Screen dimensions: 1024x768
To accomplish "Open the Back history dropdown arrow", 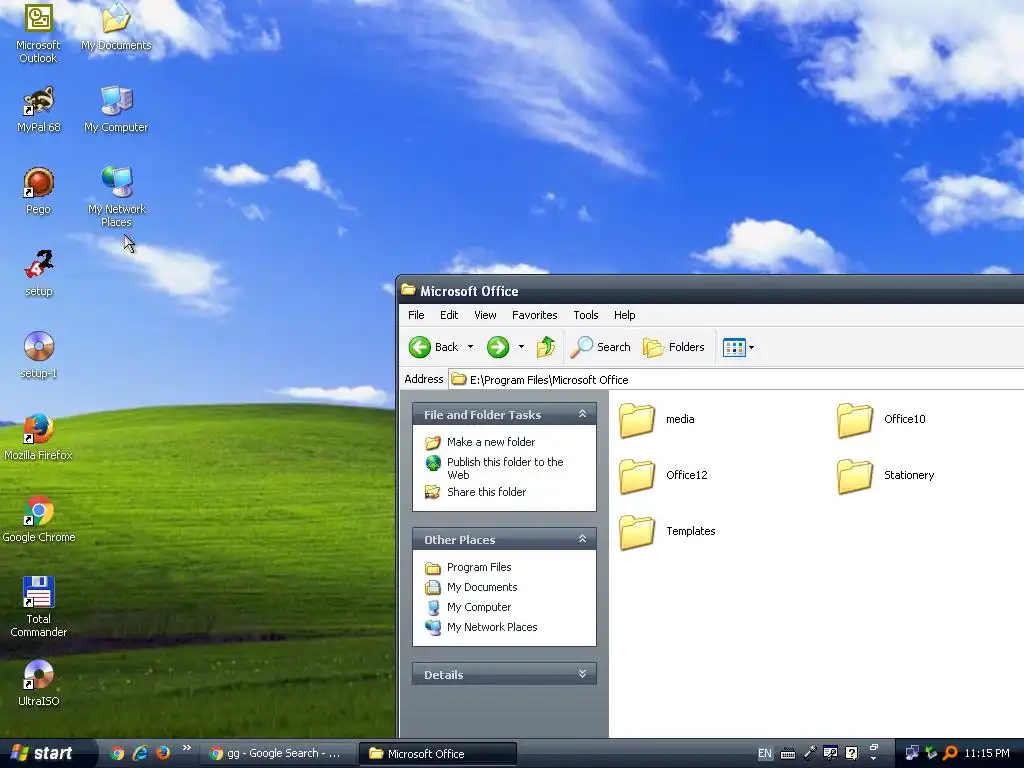I will click(x=470, y=347).
